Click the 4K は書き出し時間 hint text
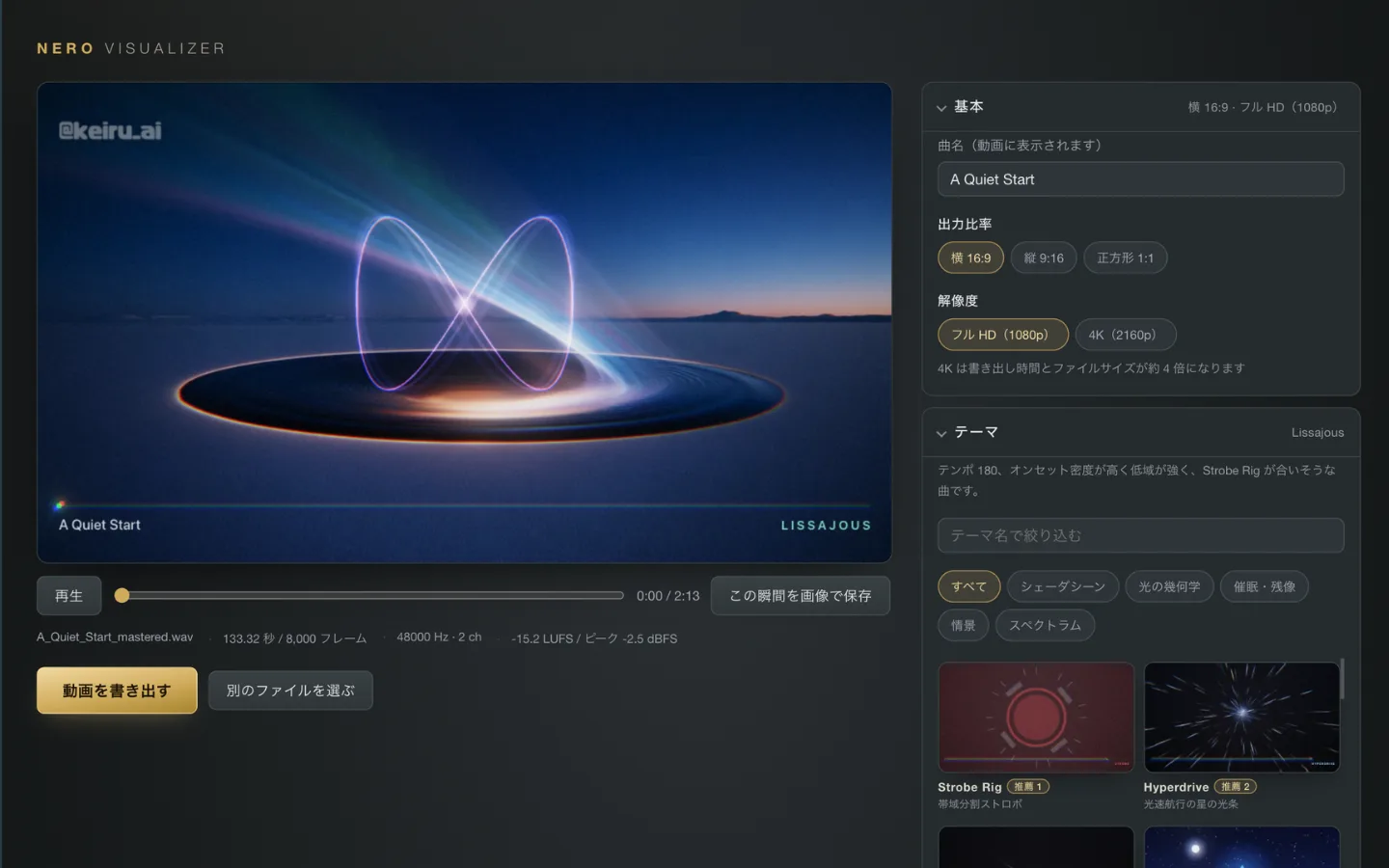The image size is (1389, 868). coord(1091,368)
